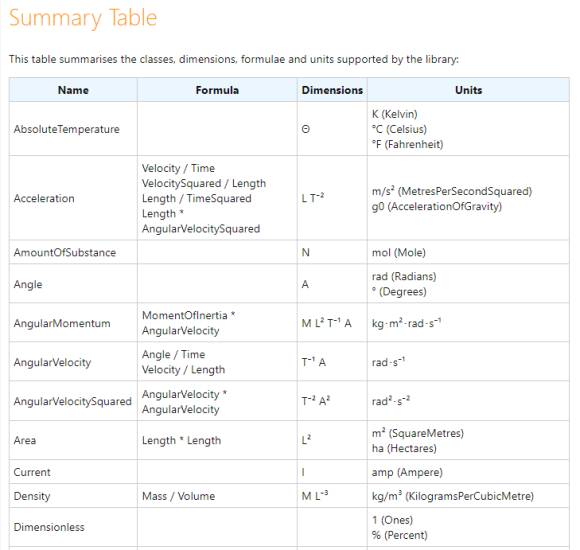
Task: Click the kg/m³ (KilogramsPerCubicMetre) unit
Action: pos(453,496)
